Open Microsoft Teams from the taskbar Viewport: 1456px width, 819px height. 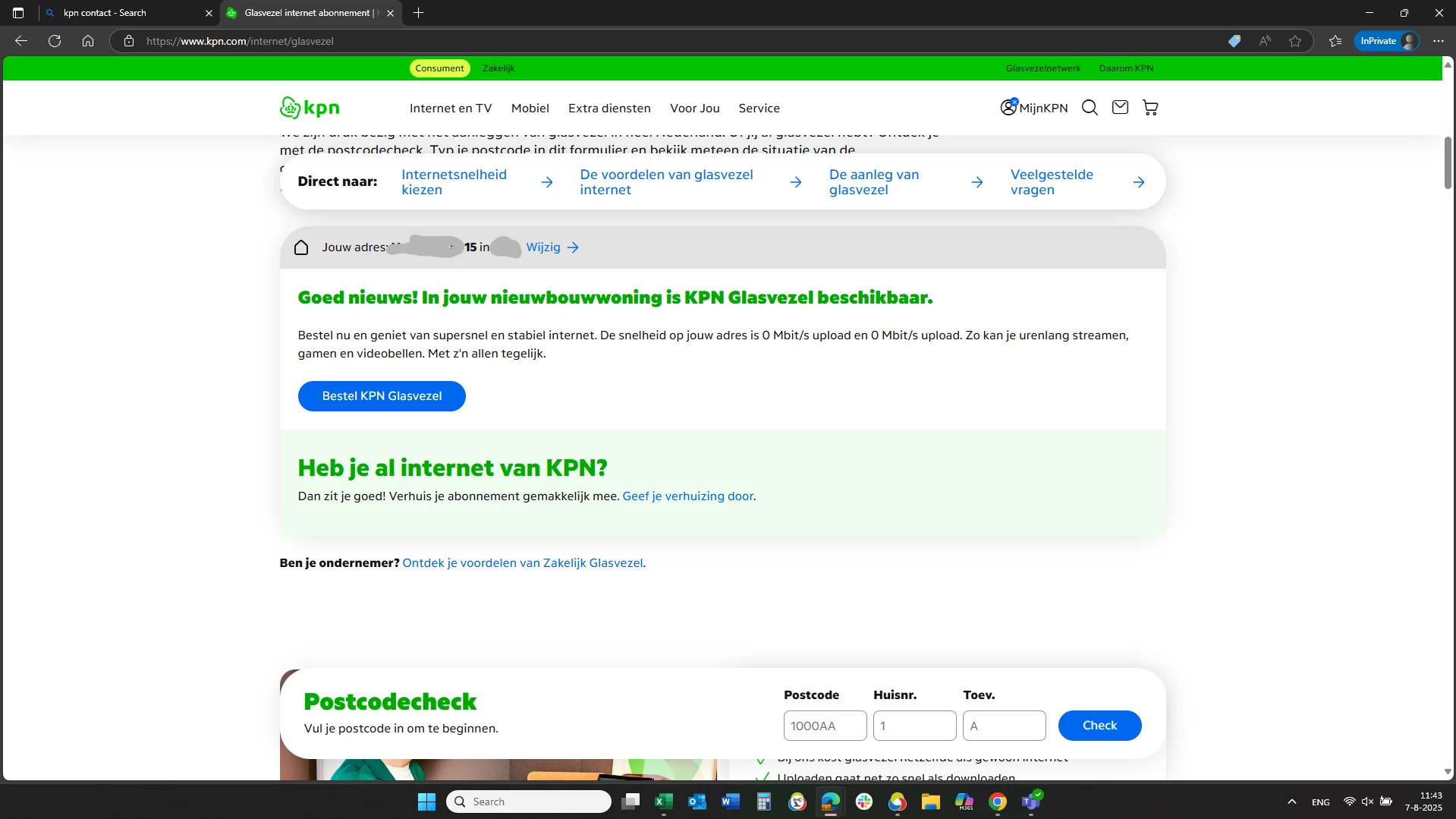[1031, 802]
